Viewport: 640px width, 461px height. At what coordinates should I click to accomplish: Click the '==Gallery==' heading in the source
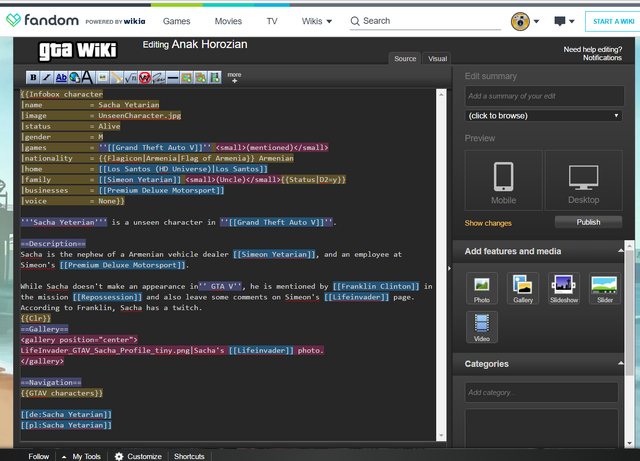pos(44,329)
